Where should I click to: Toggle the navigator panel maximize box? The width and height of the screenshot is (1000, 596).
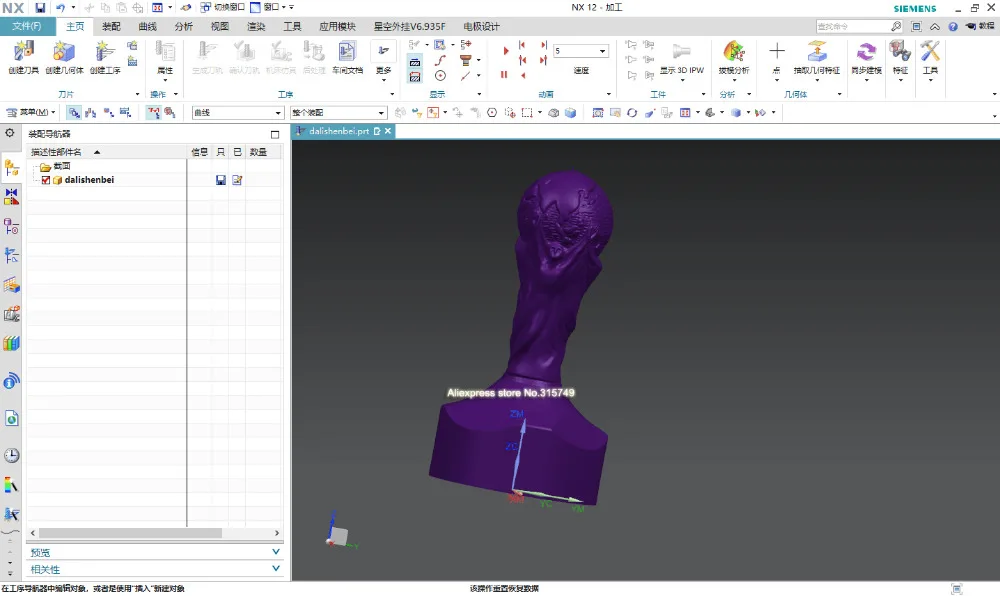coord(275,134)
